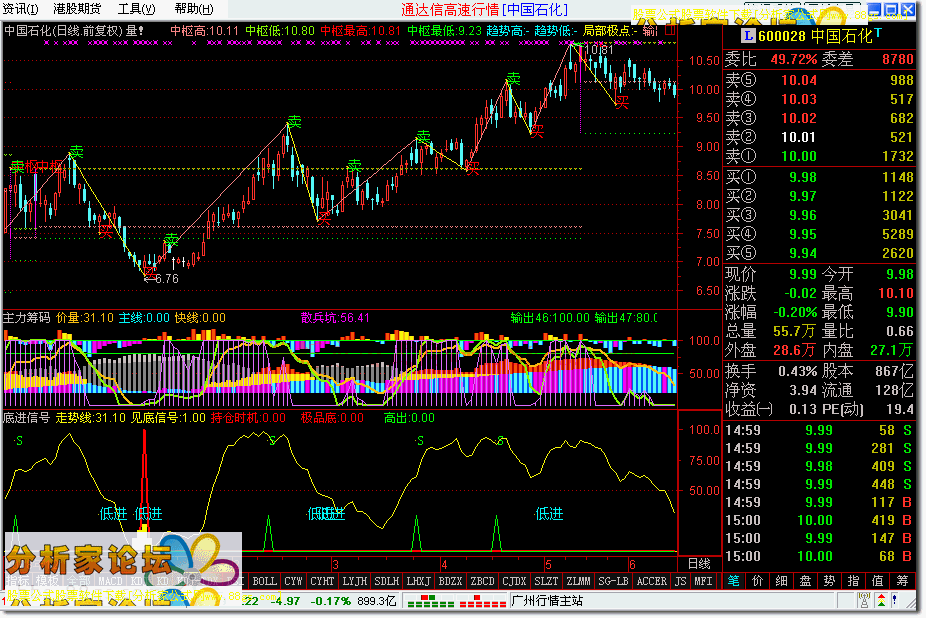The width and height of the screenshot is (926, 618).
Task: Click the 中枢高:10.11 label in chart header
Action: [x=204, y=31]
